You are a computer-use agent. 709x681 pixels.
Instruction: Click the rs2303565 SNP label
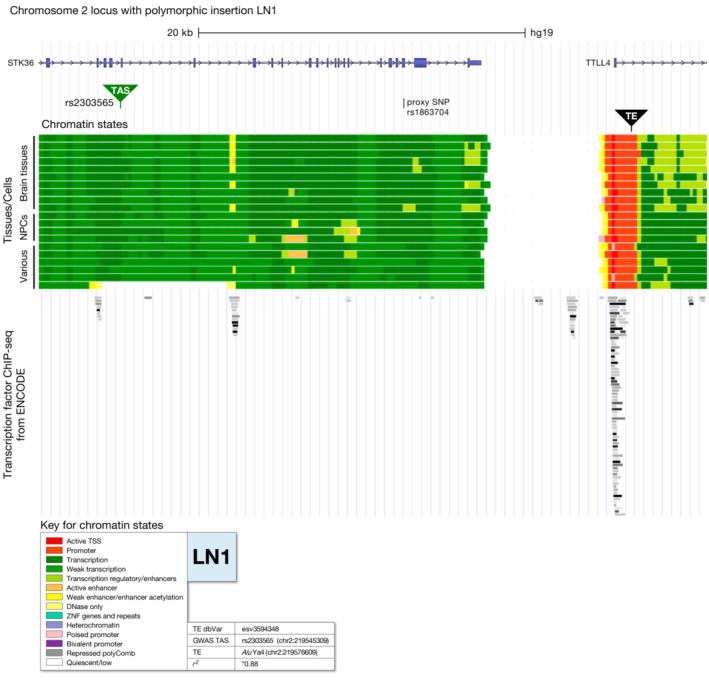click(89, 103)
